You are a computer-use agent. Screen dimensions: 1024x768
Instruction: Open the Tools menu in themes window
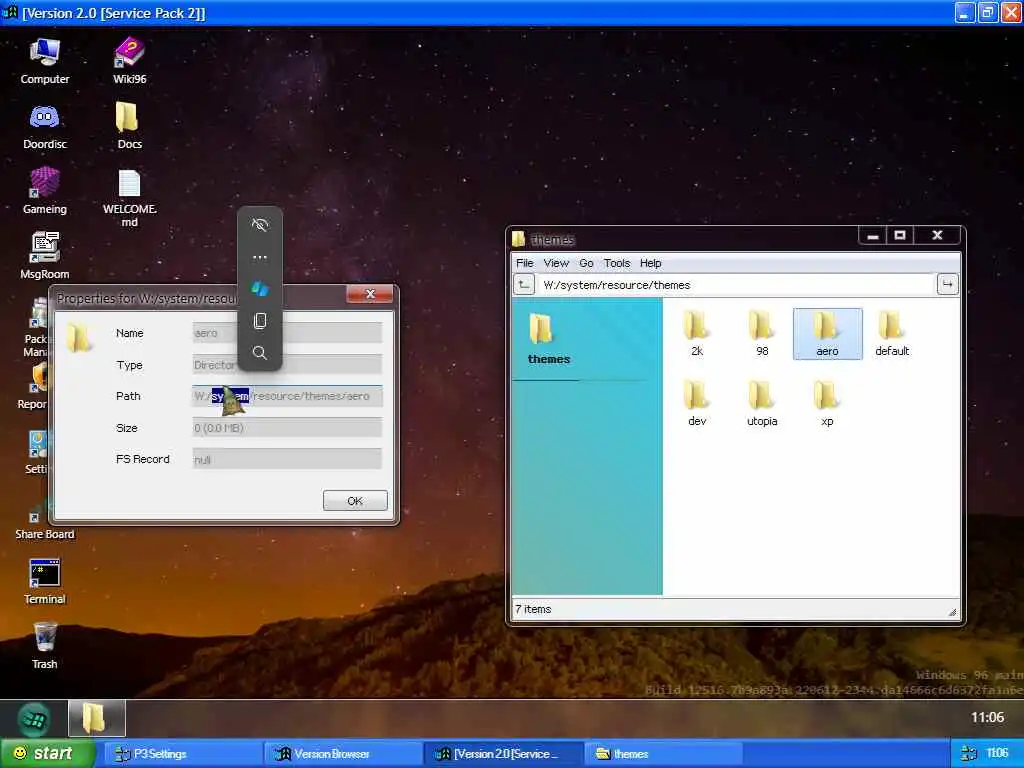[x=616, y=263]
